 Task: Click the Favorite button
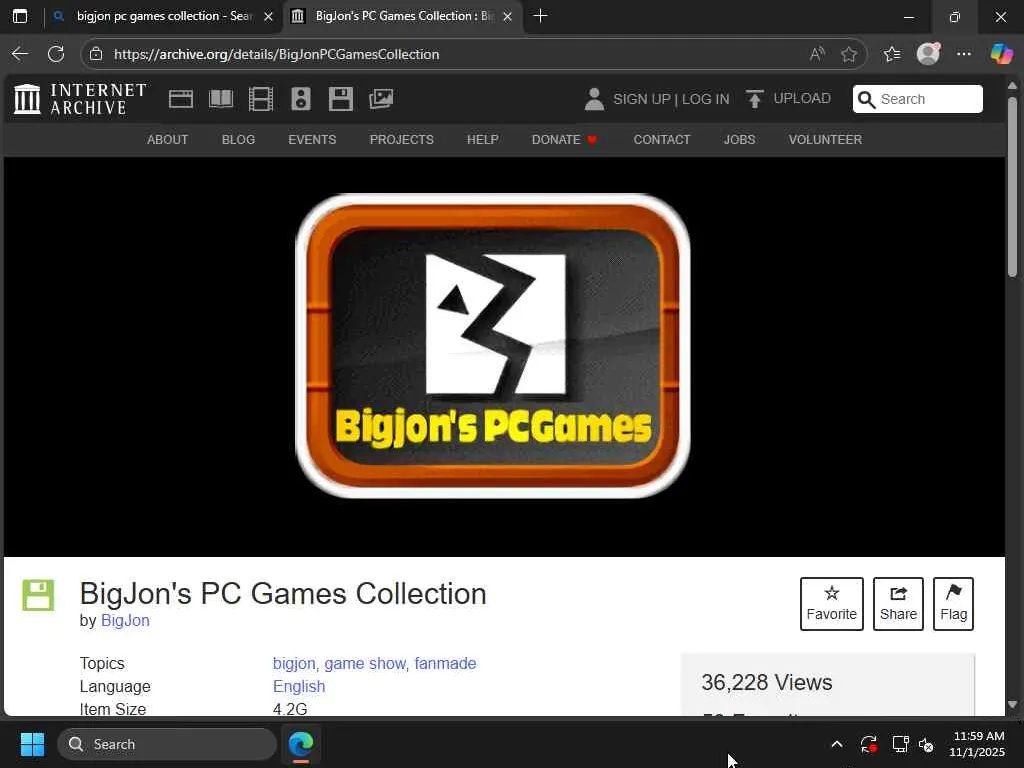[x=831, y=603]
